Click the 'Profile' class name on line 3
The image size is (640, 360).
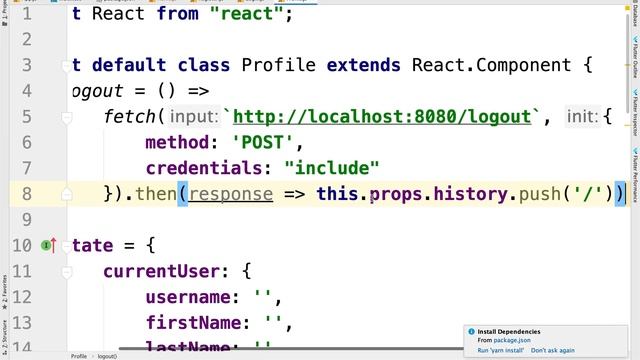(x=278, y=65)
